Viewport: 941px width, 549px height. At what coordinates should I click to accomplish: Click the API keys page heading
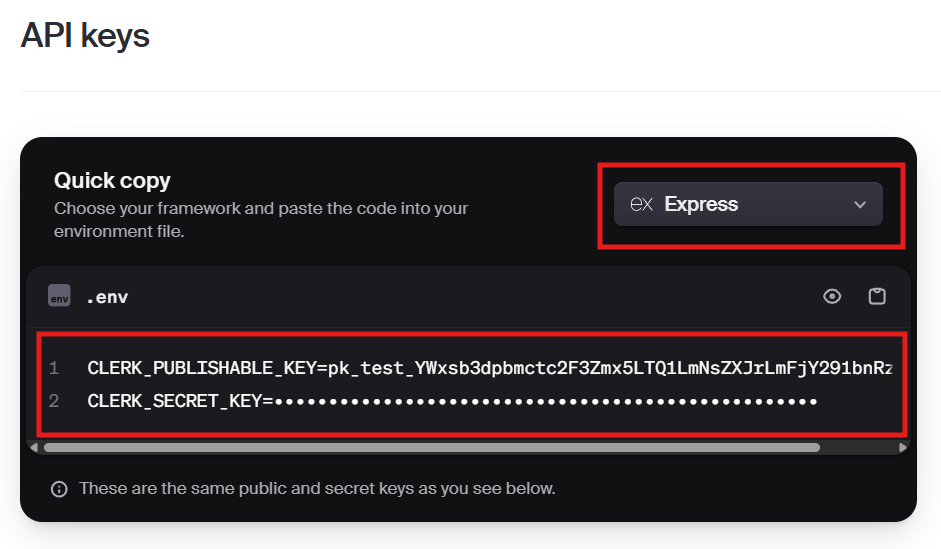pos(85,36)
